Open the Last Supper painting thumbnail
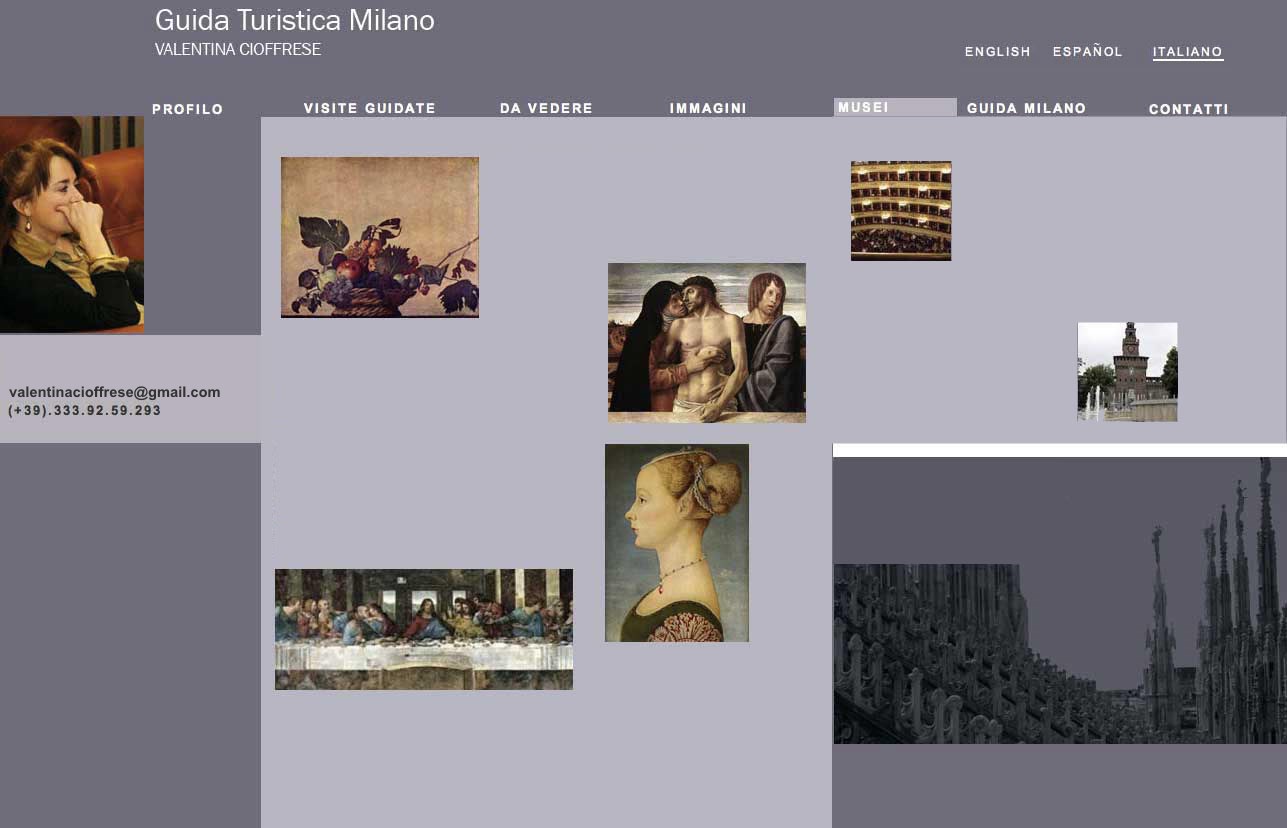 pos(424,629)
